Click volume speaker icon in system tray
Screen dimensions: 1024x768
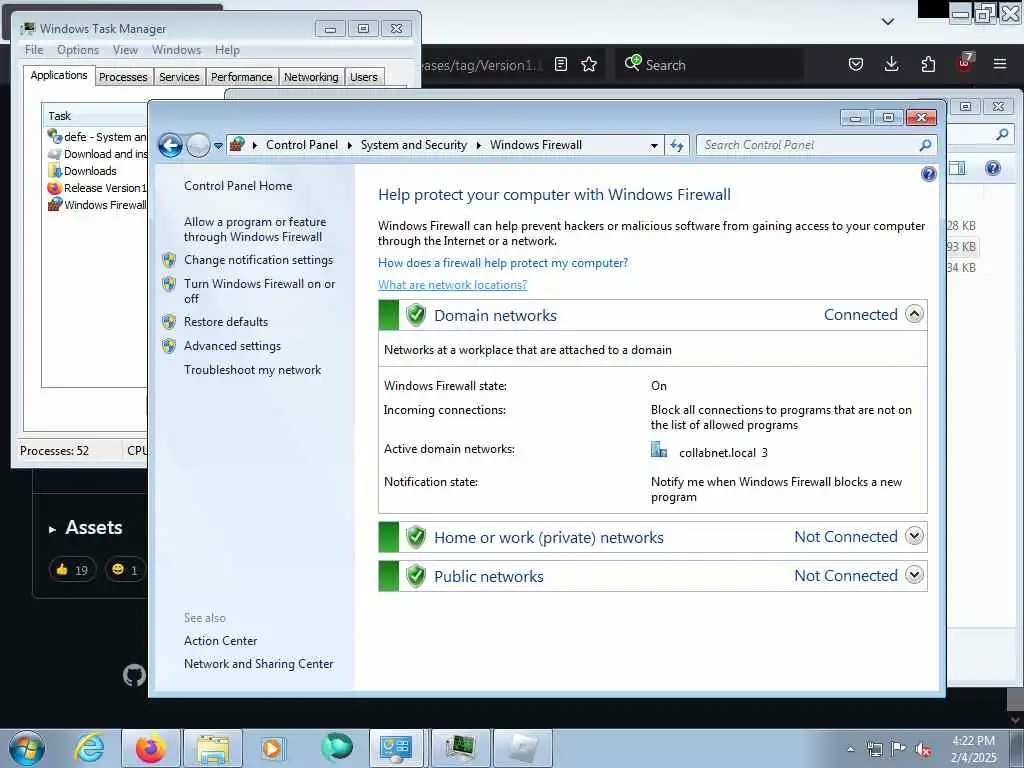click(923, 749)
